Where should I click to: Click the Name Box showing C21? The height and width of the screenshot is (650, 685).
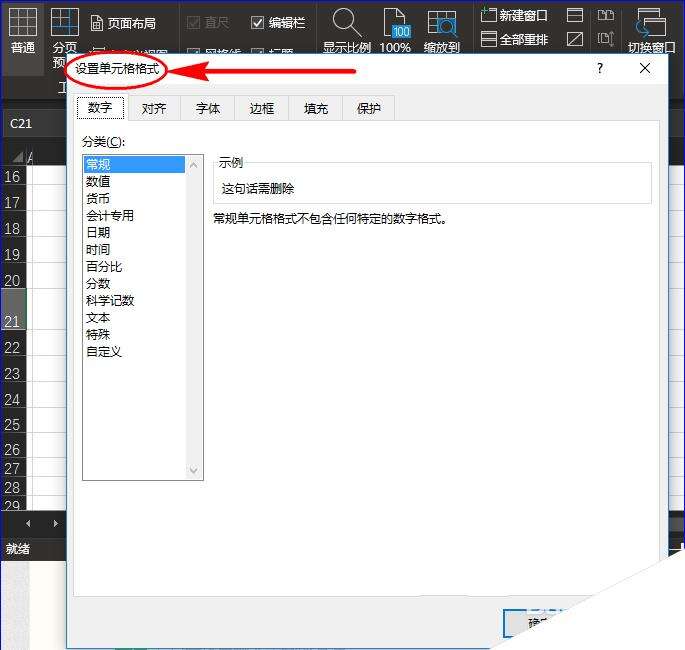click(33, 124)
